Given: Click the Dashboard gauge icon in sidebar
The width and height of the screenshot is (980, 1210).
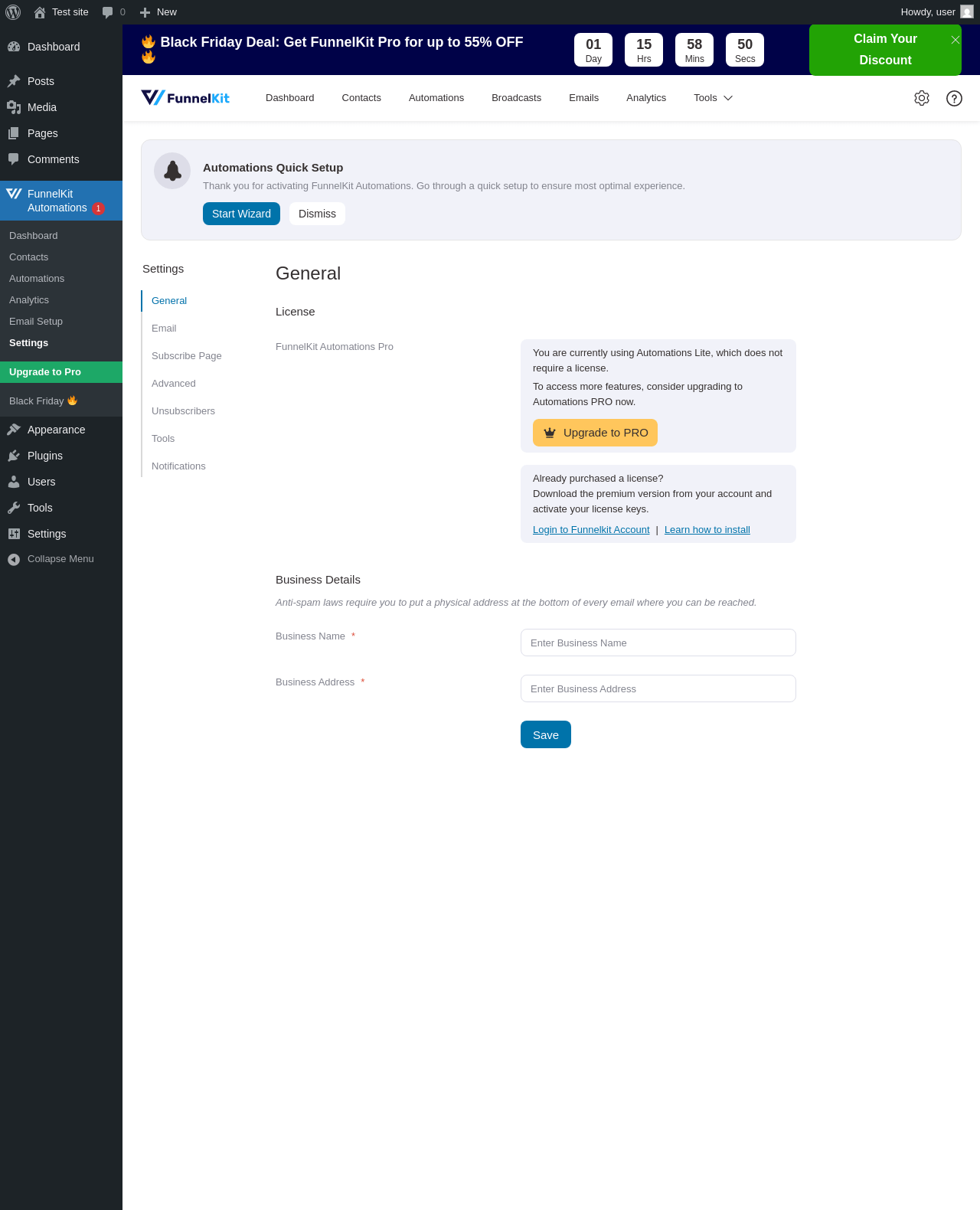Looking at the screenshot, I should pos(14,47).
